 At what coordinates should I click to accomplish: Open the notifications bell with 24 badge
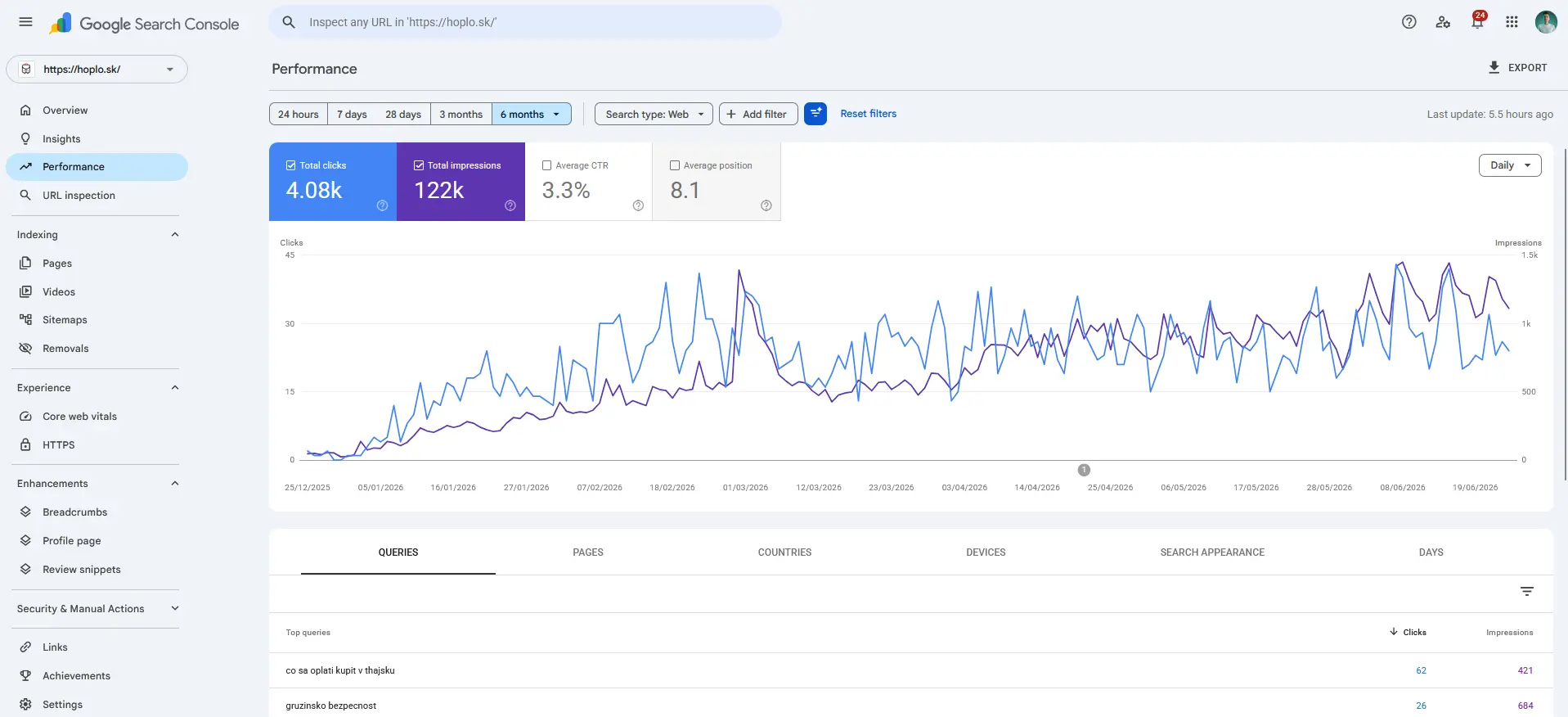(x=1477, y=21)
